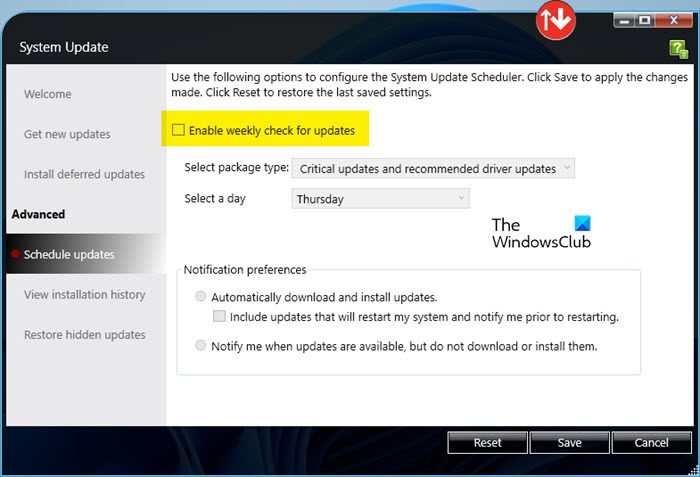Maximize the System Update window
The height and width of the screenshot is (477, 700).
645,21
